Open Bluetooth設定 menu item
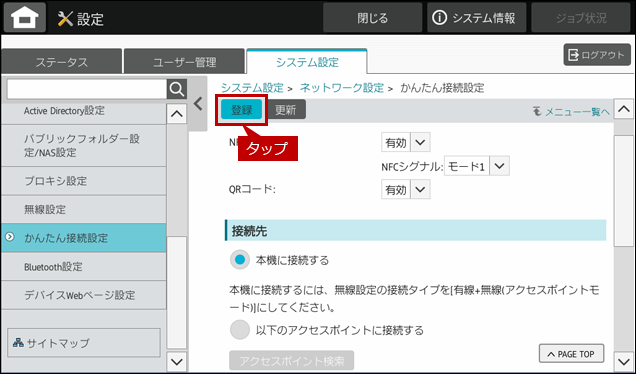This screenshot has height=374, width=636. (x=84, y=267)
